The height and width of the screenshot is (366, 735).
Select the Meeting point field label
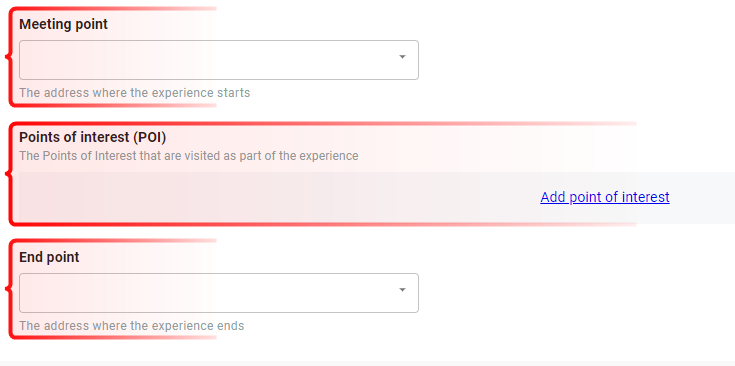63,24
